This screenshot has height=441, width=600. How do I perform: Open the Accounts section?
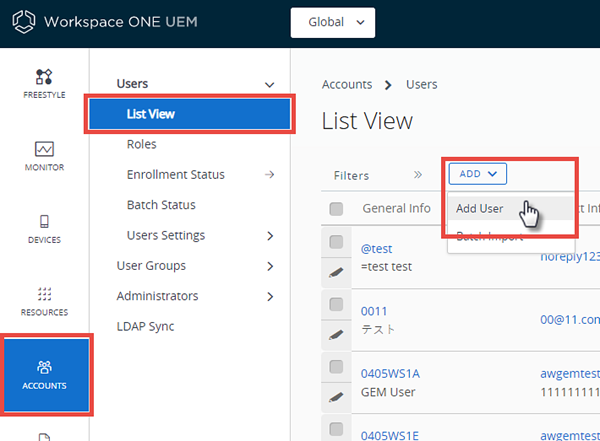[x=47, y=375]
